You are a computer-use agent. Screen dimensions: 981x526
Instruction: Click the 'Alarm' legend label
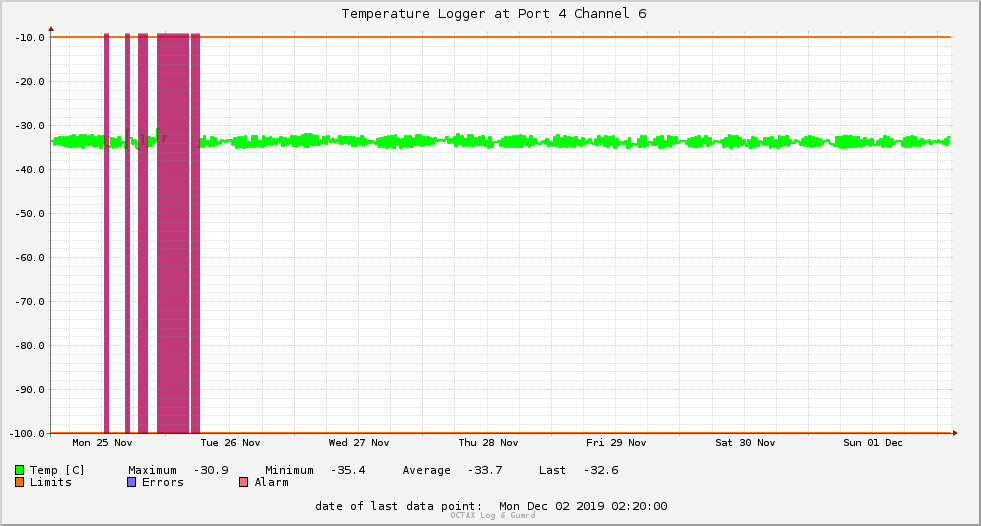272,482
